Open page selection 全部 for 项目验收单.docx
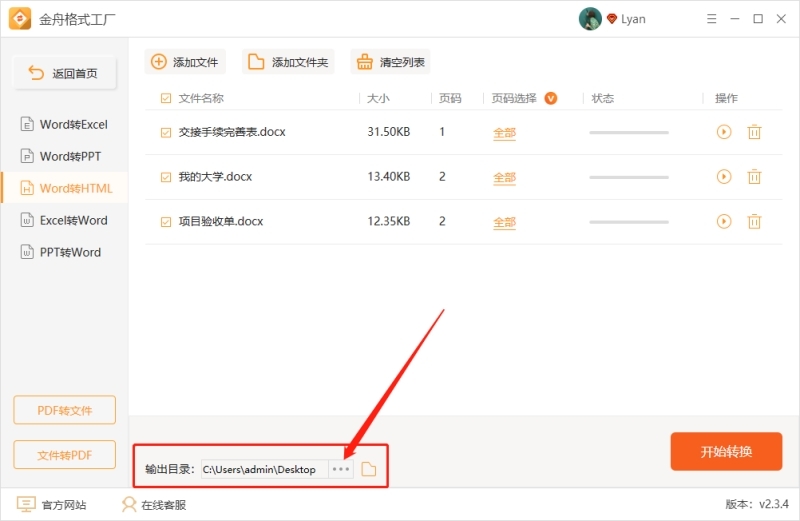 click(x=504, y=222)
